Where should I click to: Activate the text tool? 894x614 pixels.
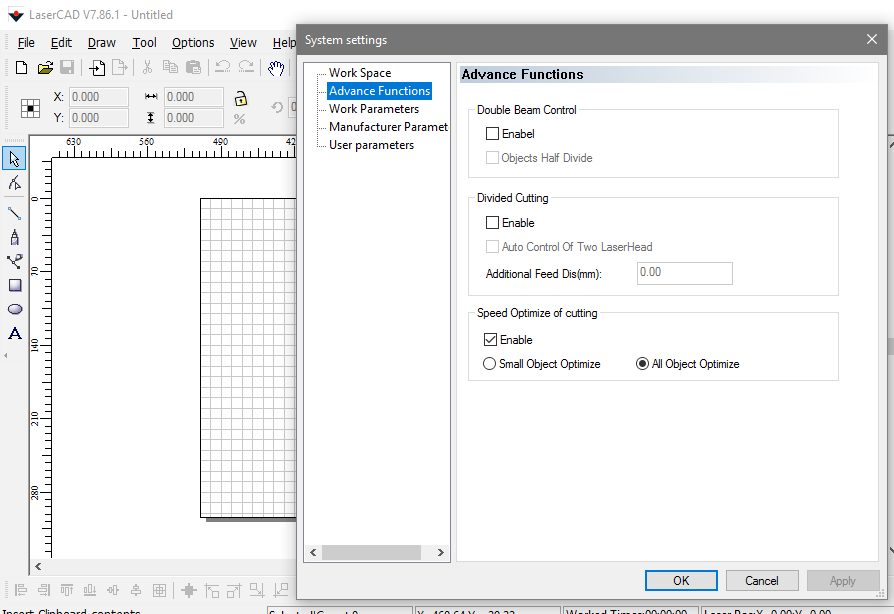[15, 333]
